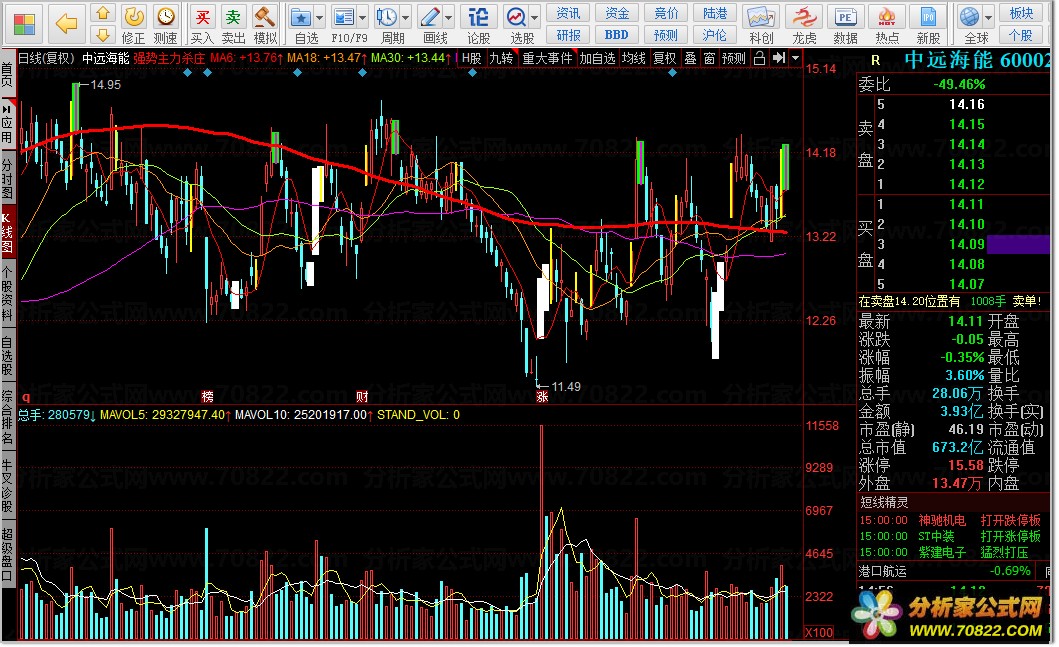Toggle the 复权 adjustment button

click(665, 59)
